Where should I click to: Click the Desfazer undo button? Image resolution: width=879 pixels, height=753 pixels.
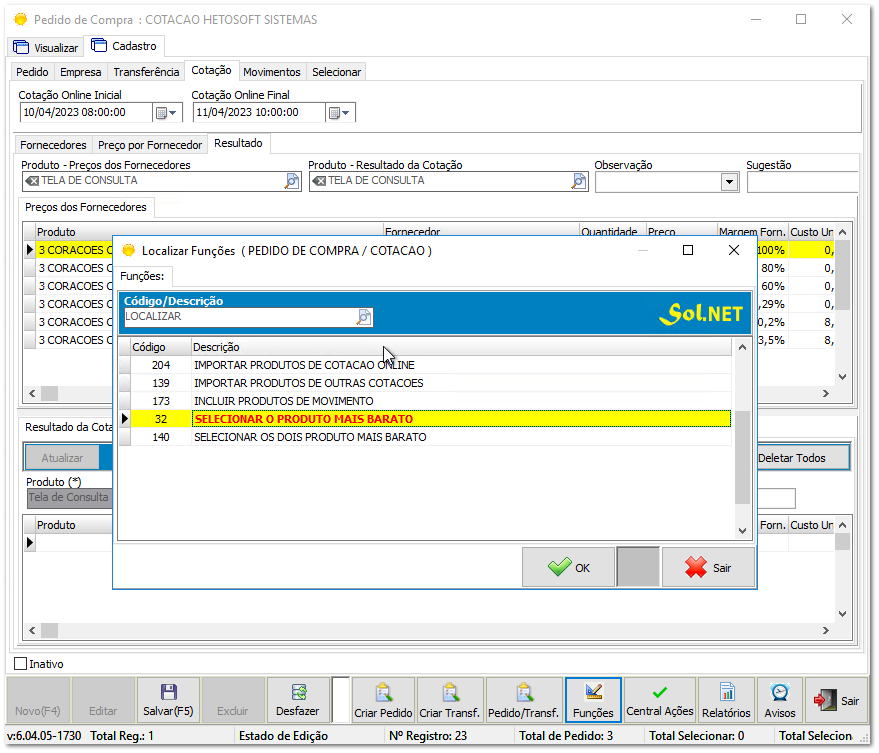coord(298,700)
